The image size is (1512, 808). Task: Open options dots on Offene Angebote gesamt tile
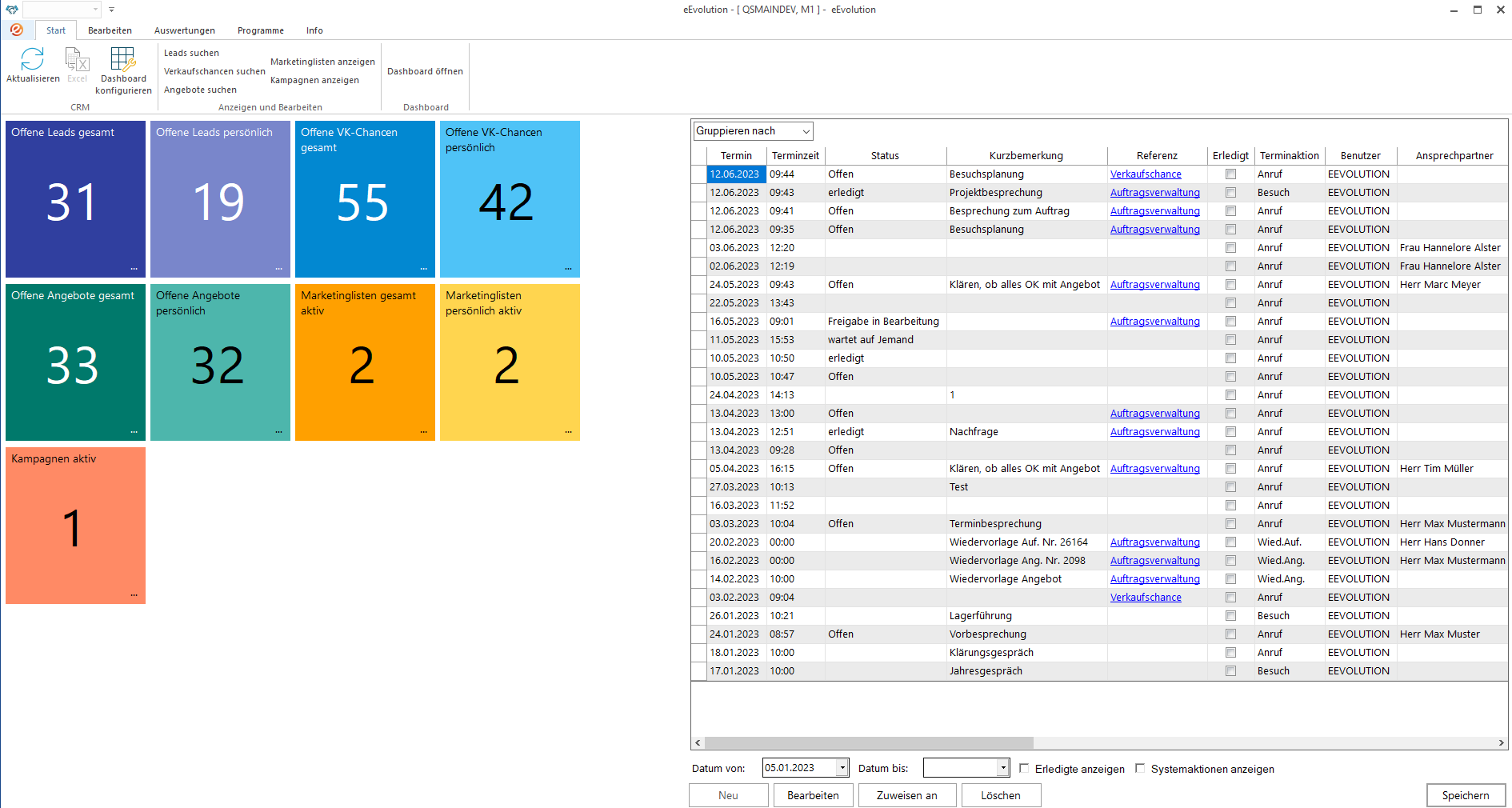(x=134, y=432)
